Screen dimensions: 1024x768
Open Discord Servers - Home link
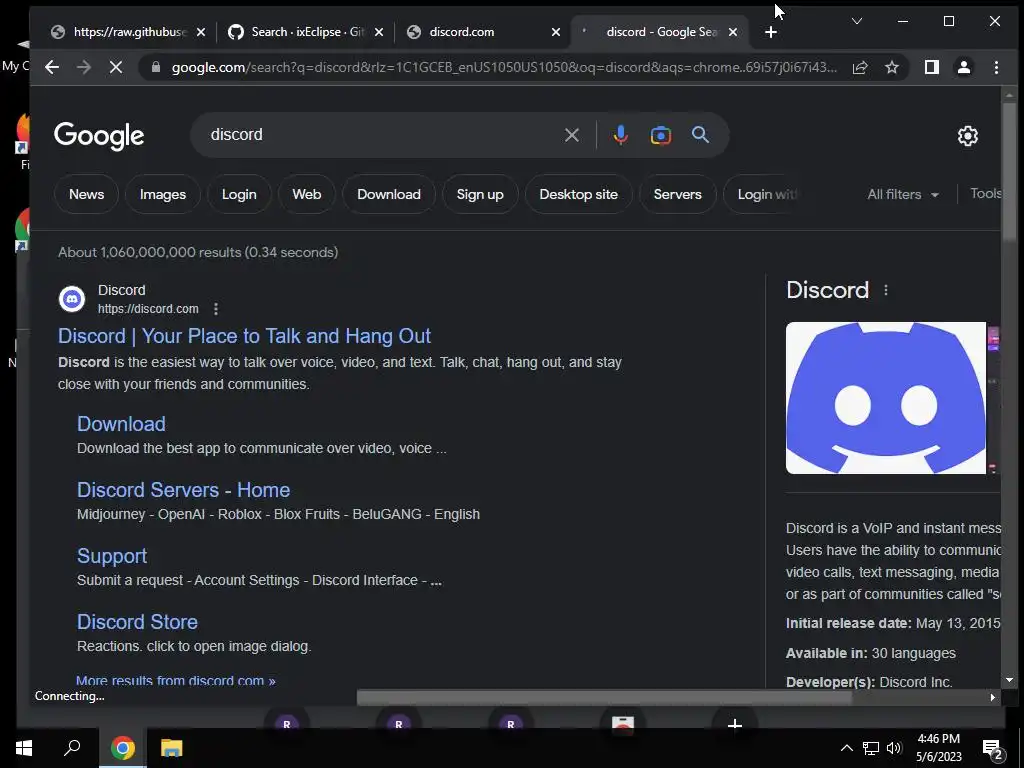pos(184,490)
